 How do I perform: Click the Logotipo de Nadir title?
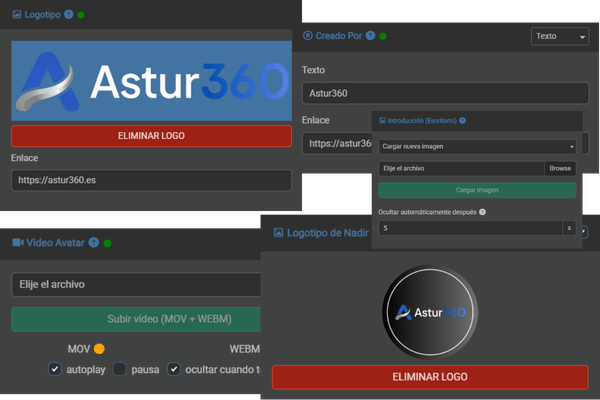(x=328, y=233)
